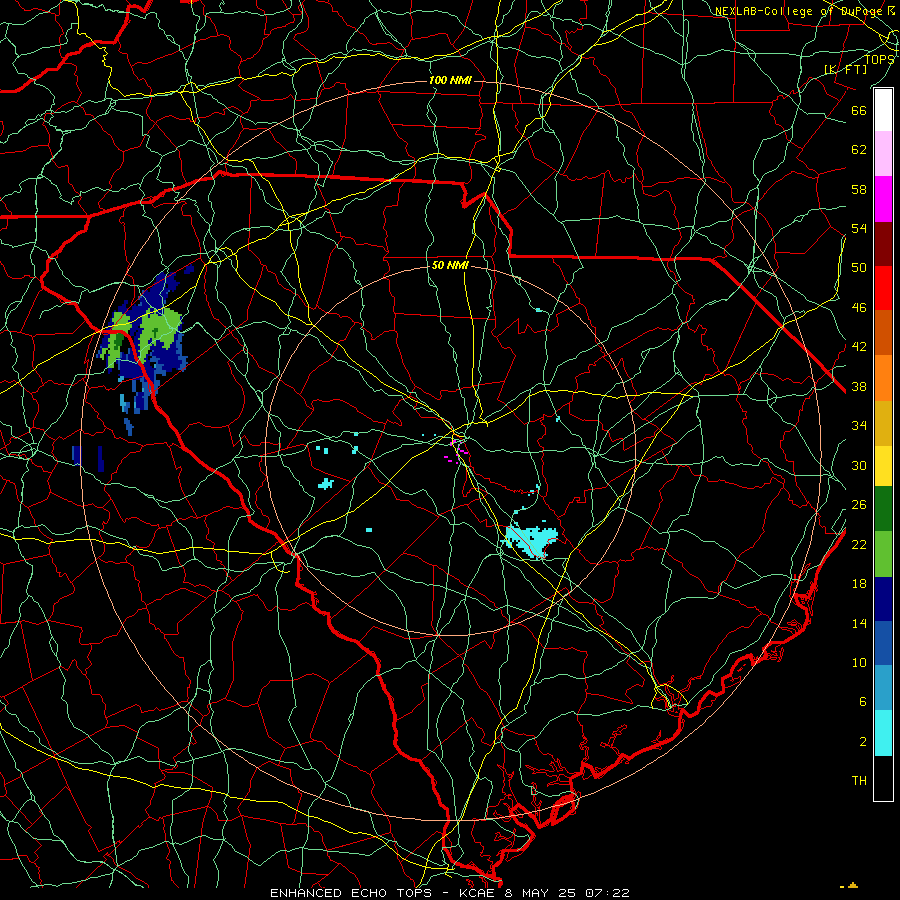
Task: Click the 22 legend value
Action: click(x=859, y=544)
